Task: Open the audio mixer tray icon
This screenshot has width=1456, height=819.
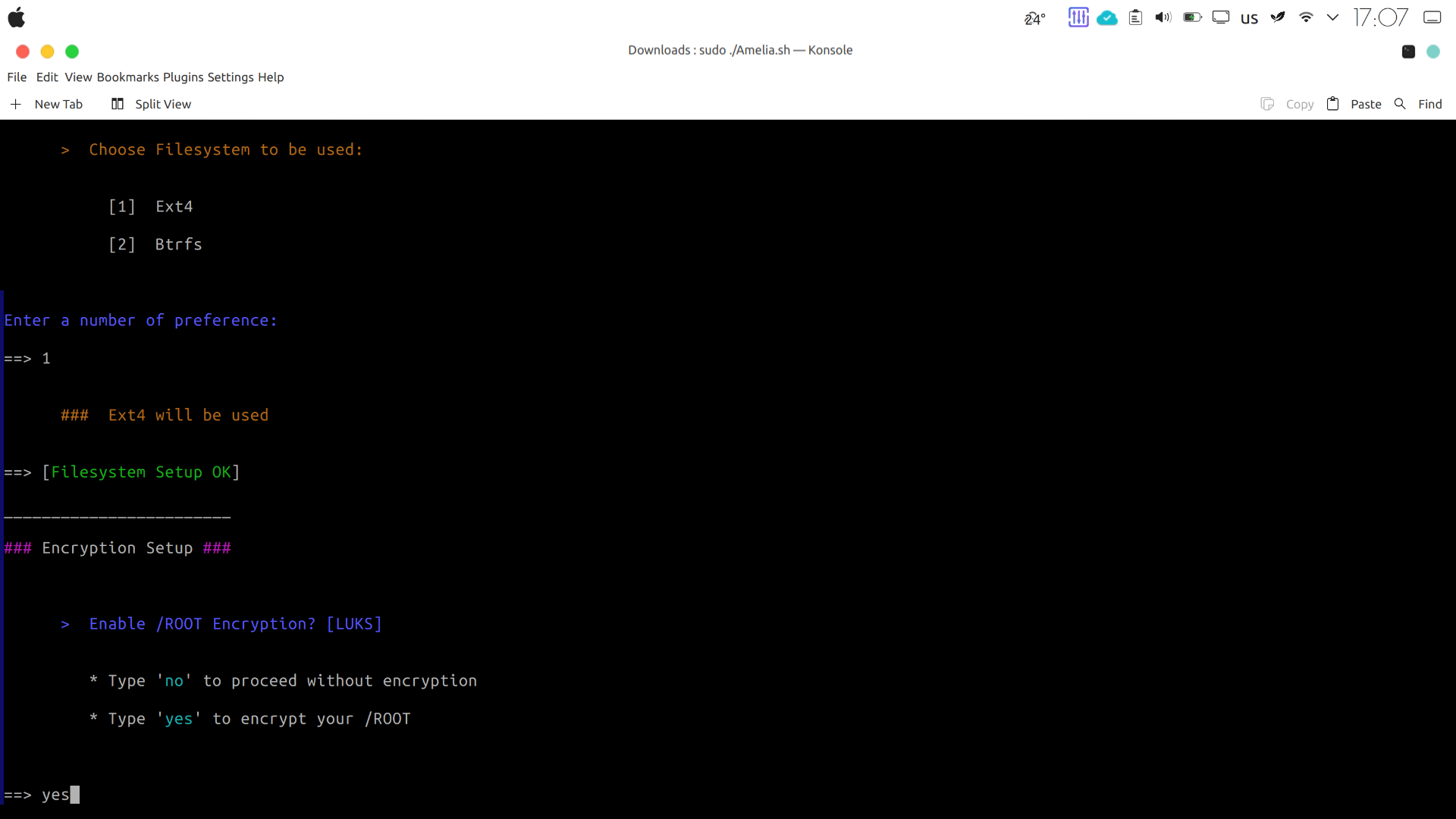Action: click(1078, 17)
